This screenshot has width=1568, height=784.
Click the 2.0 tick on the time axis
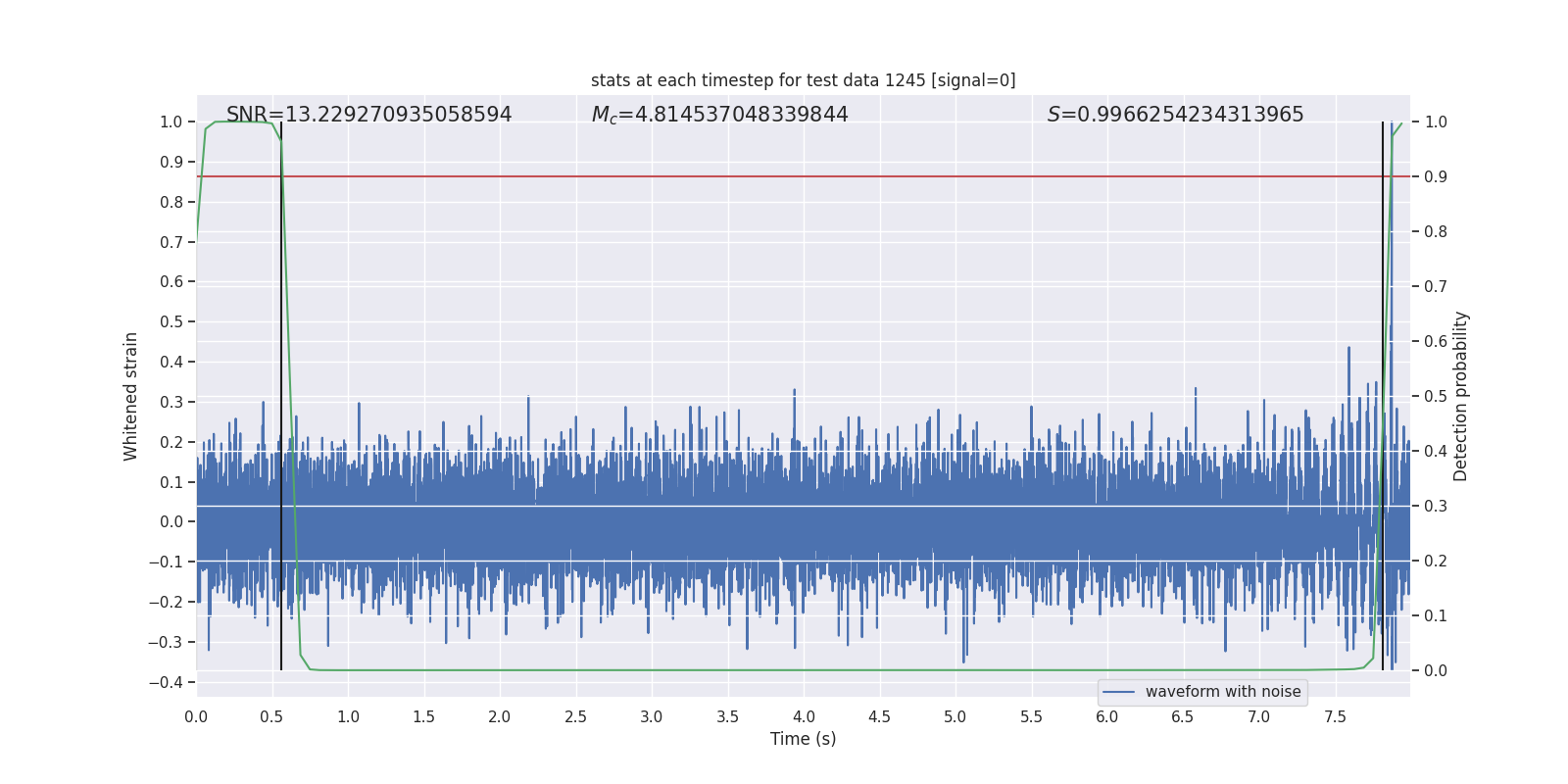click(500, 716)
